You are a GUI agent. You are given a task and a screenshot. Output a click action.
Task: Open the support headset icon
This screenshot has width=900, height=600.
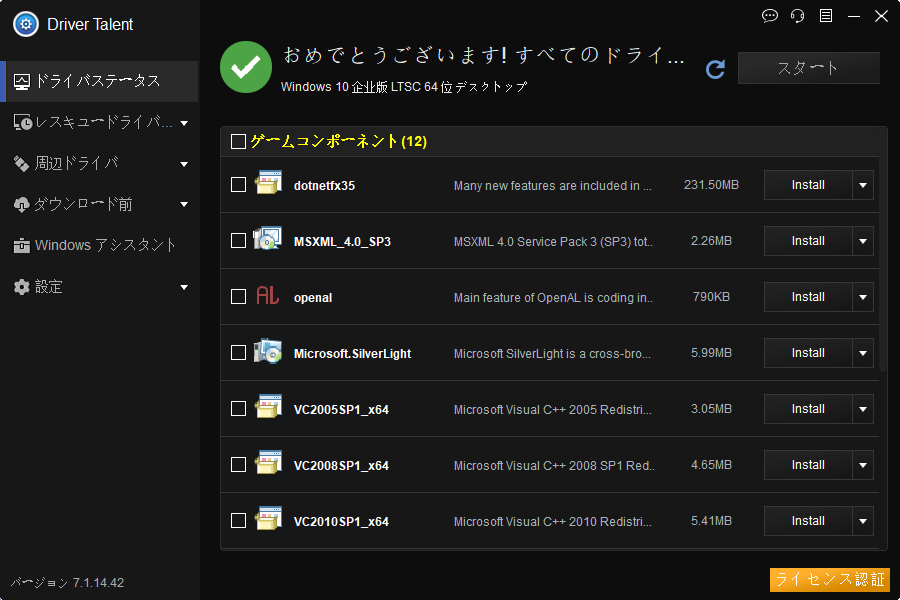[797, 16]
